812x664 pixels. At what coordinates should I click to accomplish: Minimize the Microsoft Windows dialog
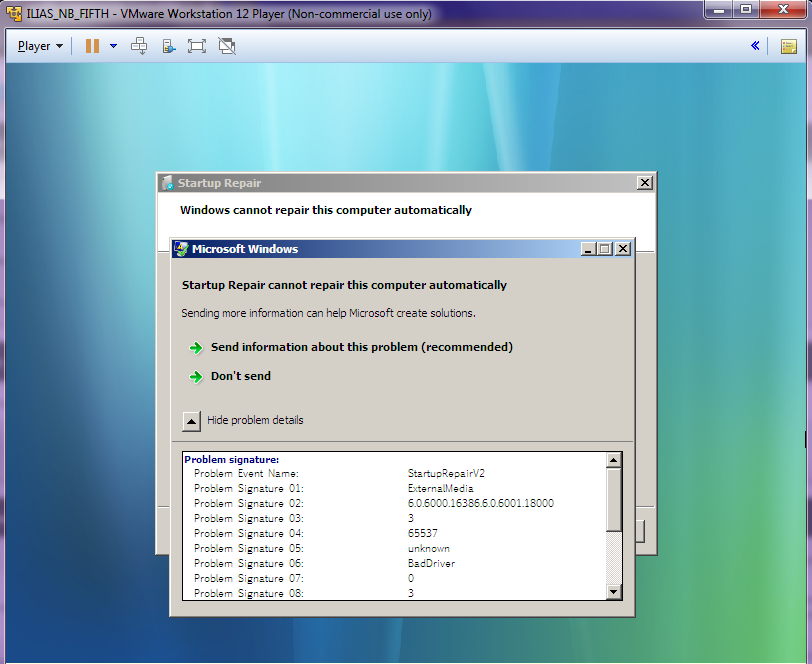tap(587, 249)
